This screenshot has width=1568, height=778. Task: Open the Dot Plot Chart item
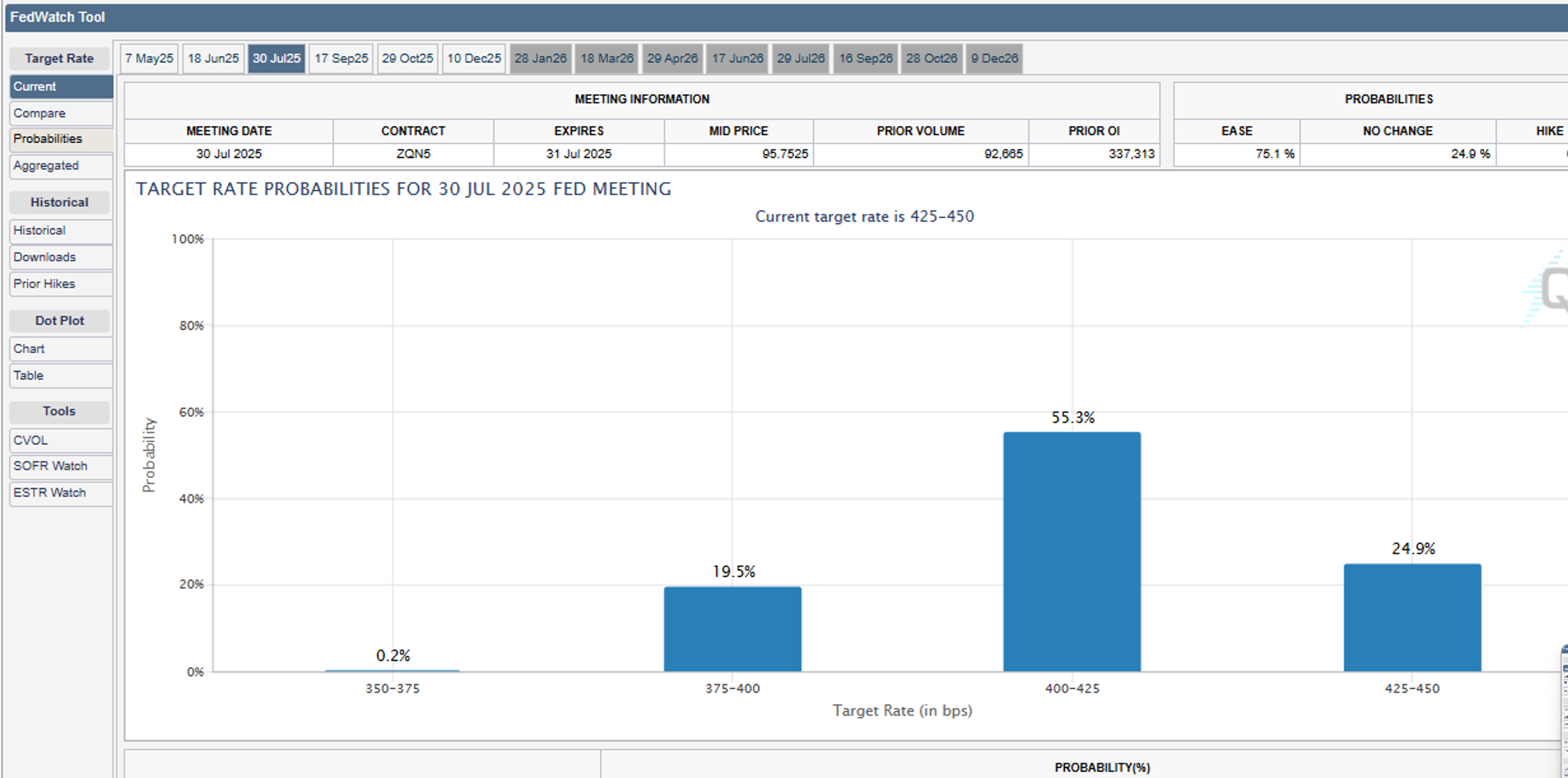pyautogui.click(x=60, y=349)
